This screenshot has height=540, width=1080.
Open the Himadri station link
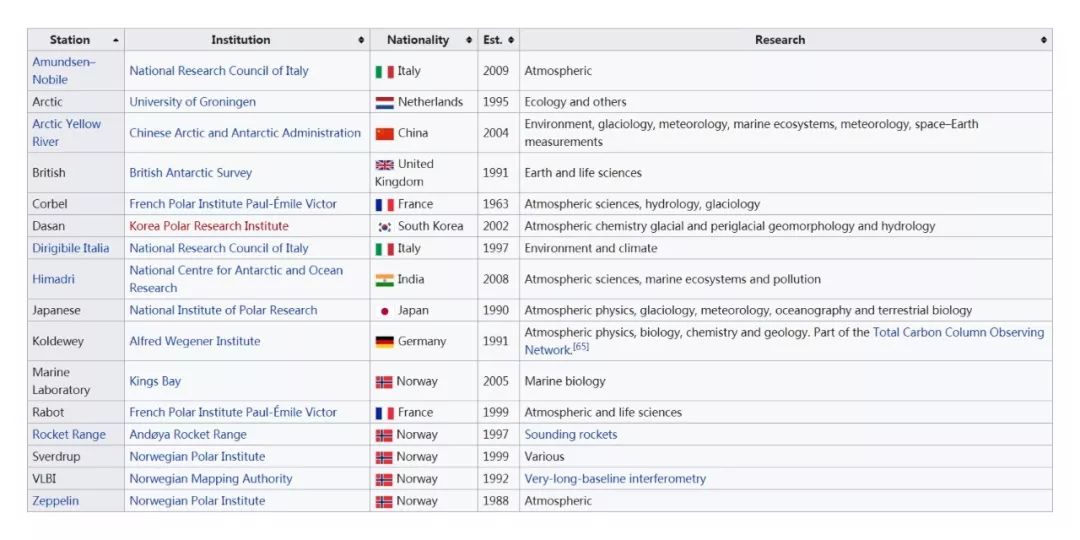(53, 279)
